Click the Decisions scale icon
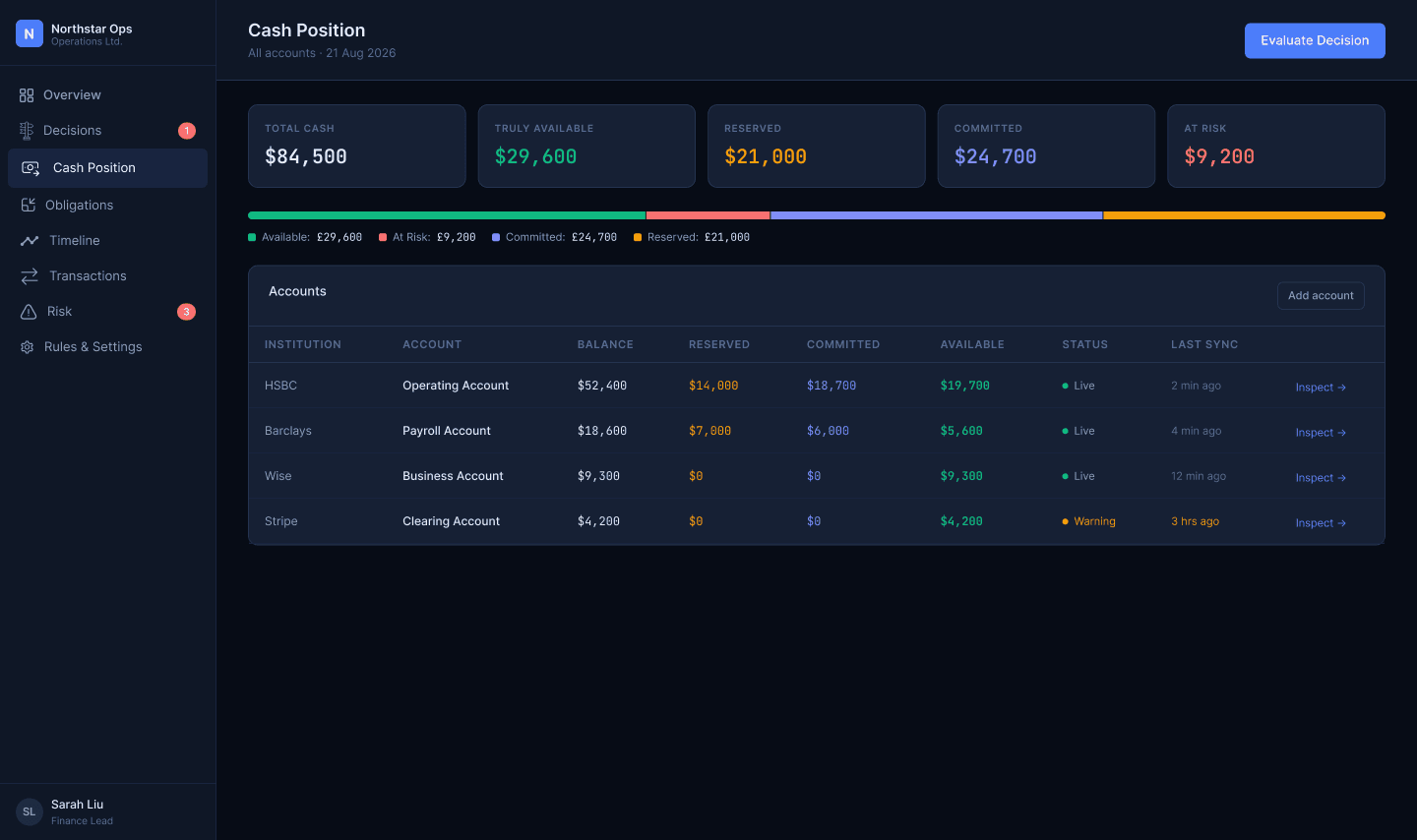The height and width of the screenshot is (840, 1417). pyautogui.click(x=27, y=131)
